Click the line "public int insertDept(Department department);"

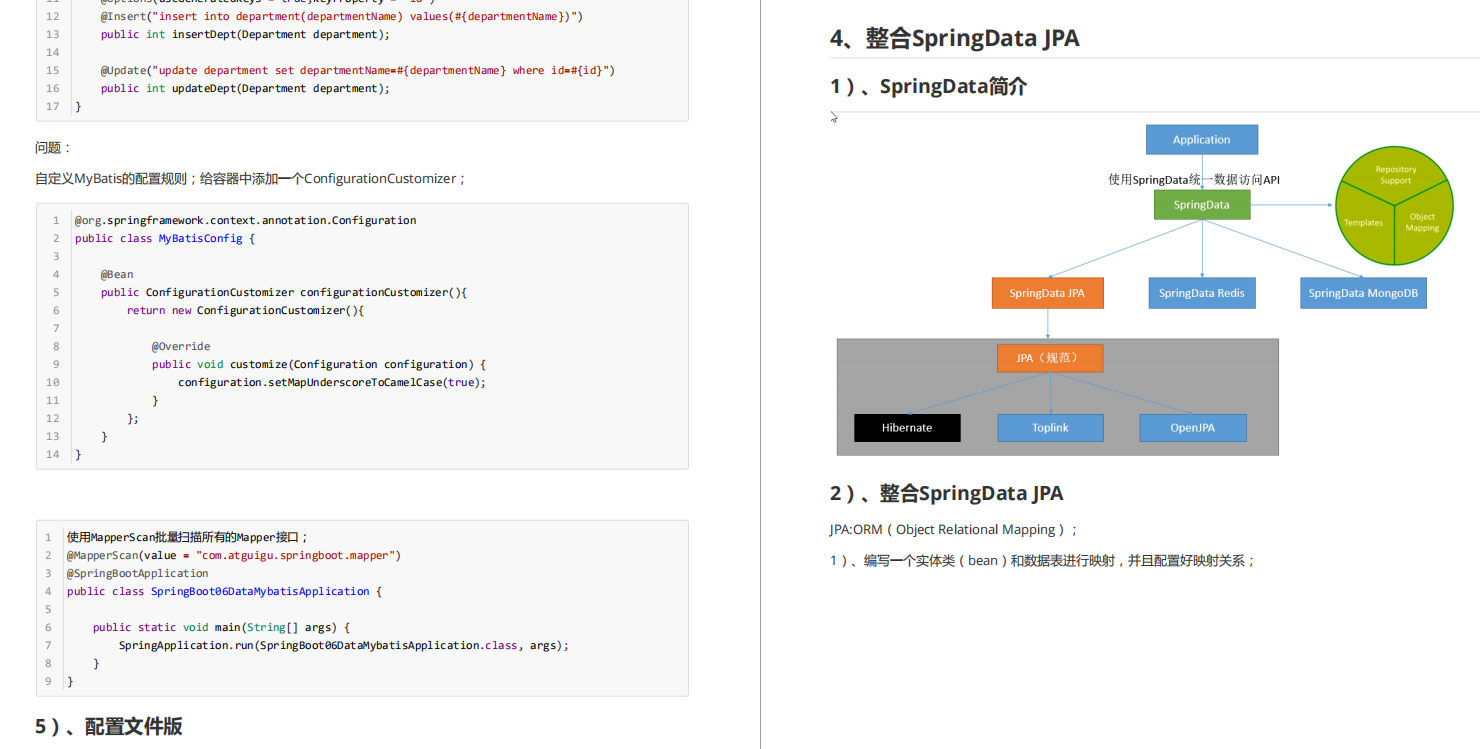pyautogui.click(x=245, y=34)
